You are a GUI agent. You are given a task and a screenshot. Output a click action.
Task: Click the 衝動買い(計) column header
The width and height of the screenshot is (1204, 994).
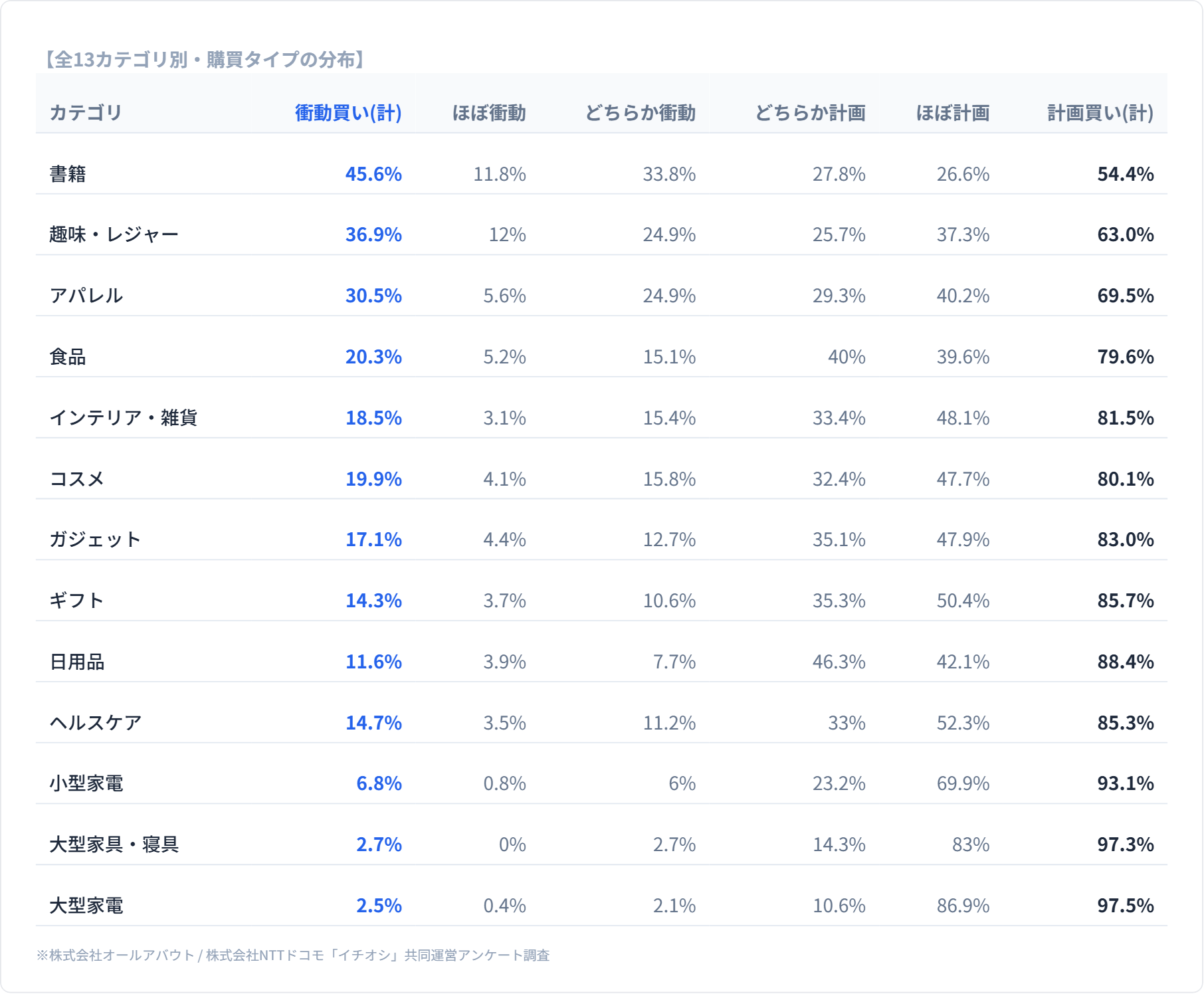point(348,113)
